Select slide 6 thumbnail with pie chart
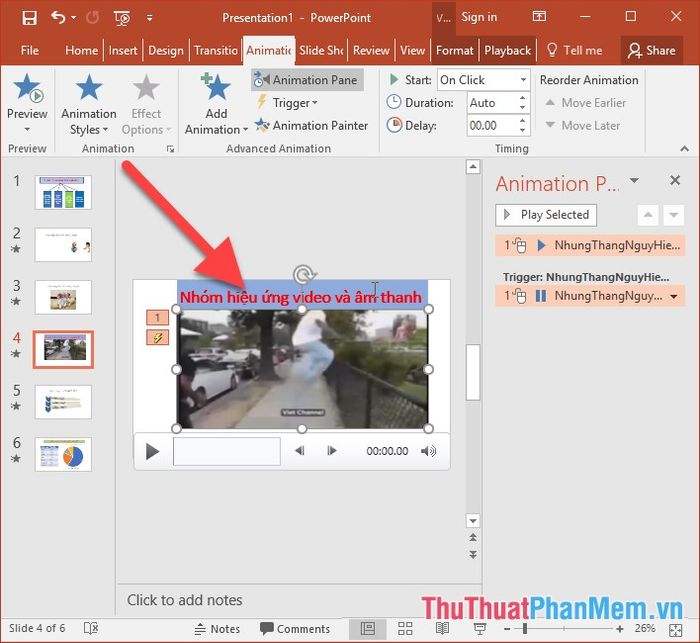Image resolution: width=700 pixels, height=643 pixels. point(63,455)
